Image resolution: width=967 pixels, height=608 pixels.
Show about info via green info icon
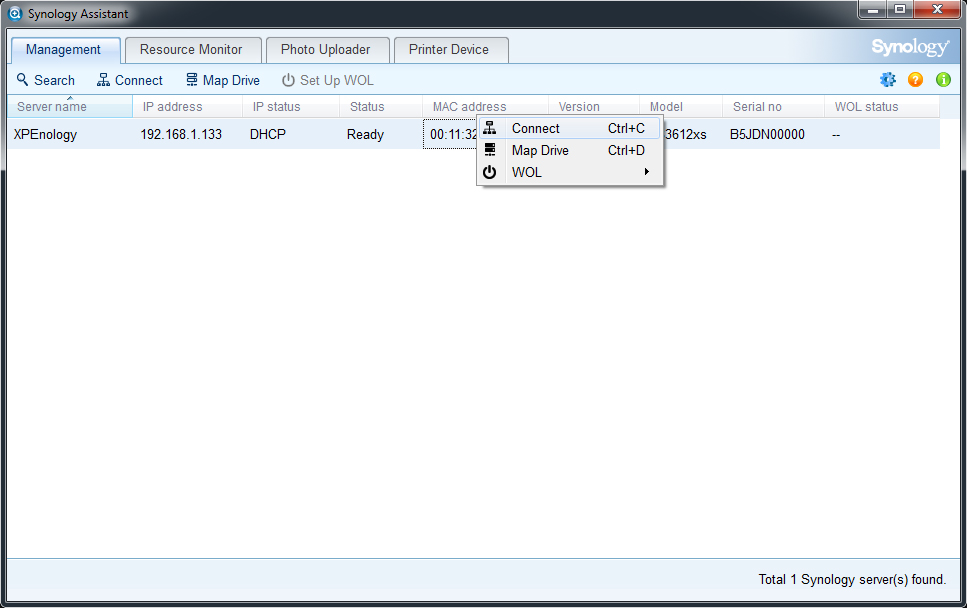(x=943, y=80)
